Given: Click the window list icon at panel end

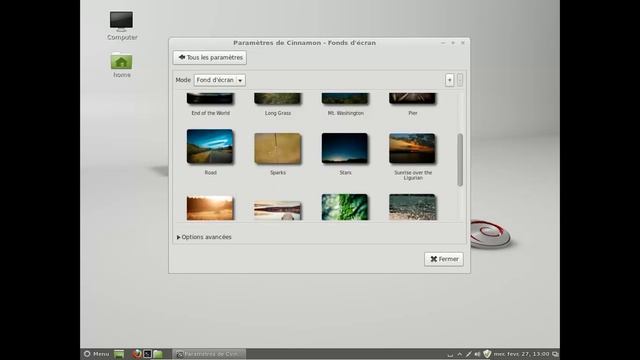Looking at the screenshot, I should pyautogui.click(x=555, y=354).
